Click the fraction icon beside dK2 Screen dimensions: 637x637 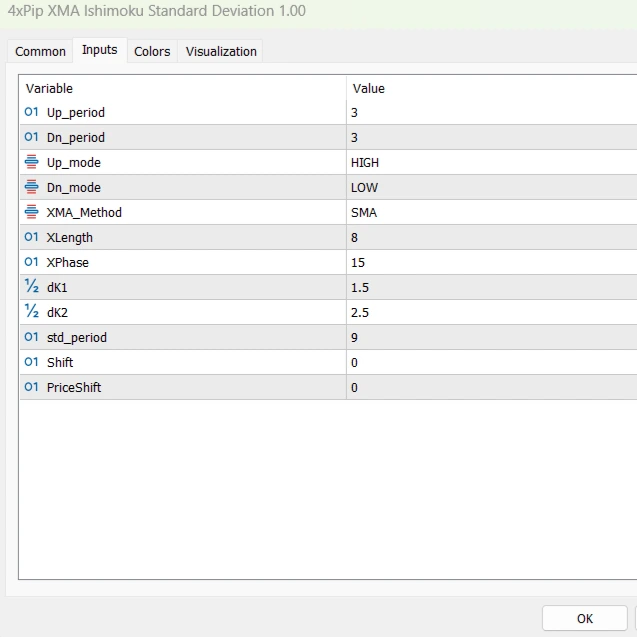[31, 312]
